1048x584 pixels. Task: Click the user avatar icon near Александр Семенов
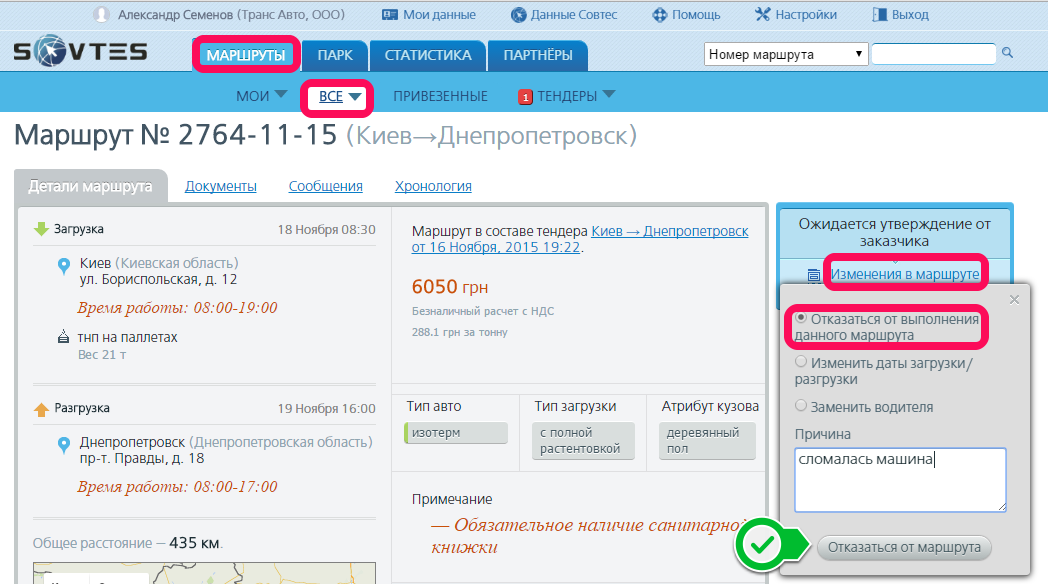pyautogui.click(x=102, y=14)
